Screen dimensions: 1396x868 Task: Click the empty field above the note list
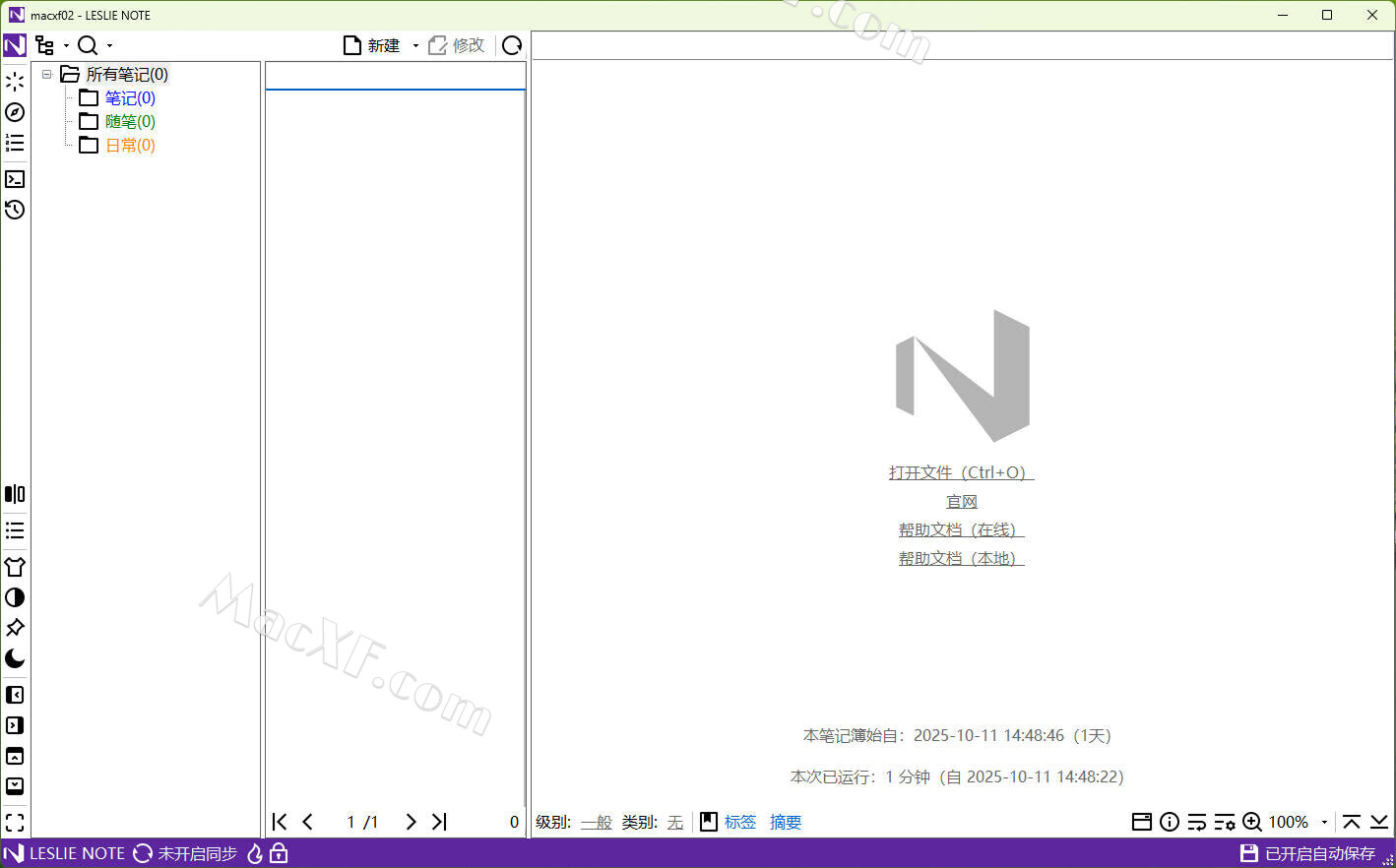pyautogui.click(x=395, y=75)
